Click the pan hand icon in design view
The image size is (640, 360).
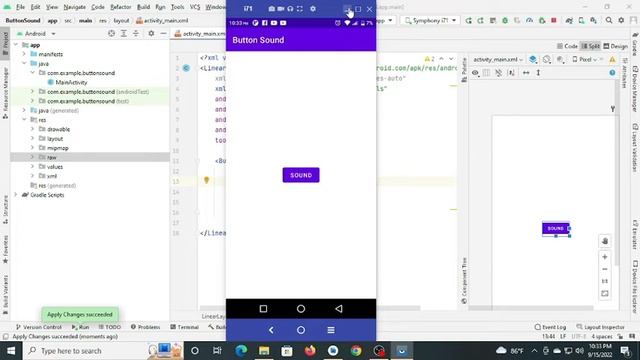(x=605, y=241)
